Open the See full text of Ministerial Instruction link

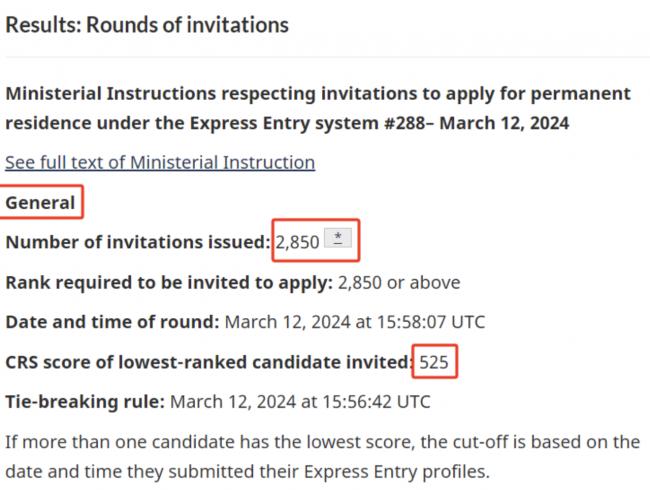[160, 162]
